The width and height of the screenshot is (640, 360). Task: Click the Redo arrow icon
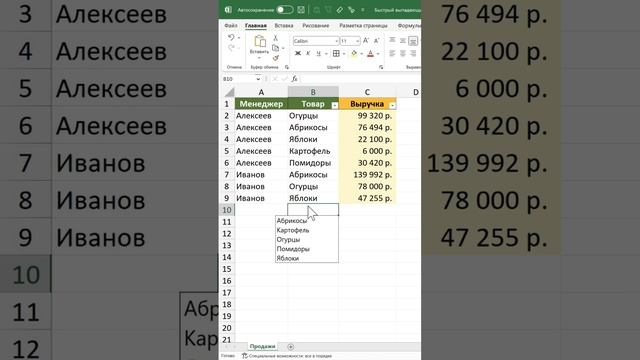coord(231,49)
